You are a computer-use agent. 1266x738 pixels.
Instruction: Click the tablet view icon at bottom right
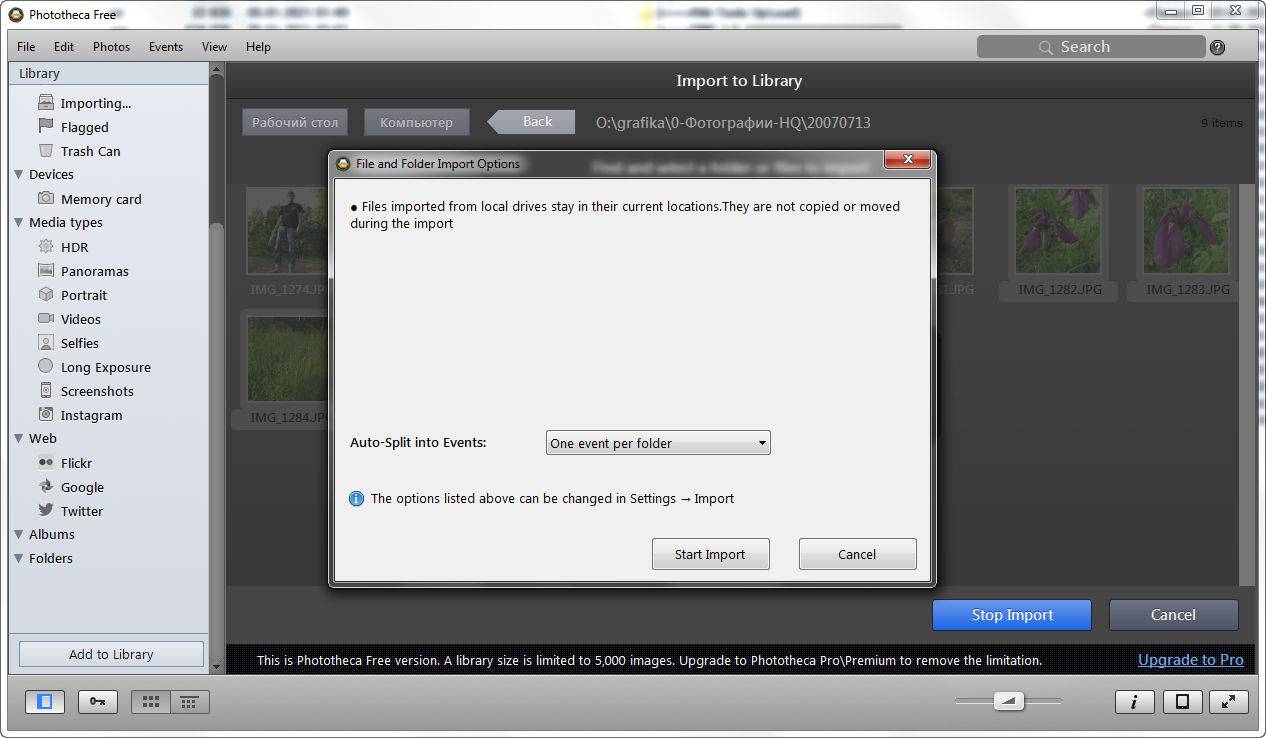(1182, 702)
